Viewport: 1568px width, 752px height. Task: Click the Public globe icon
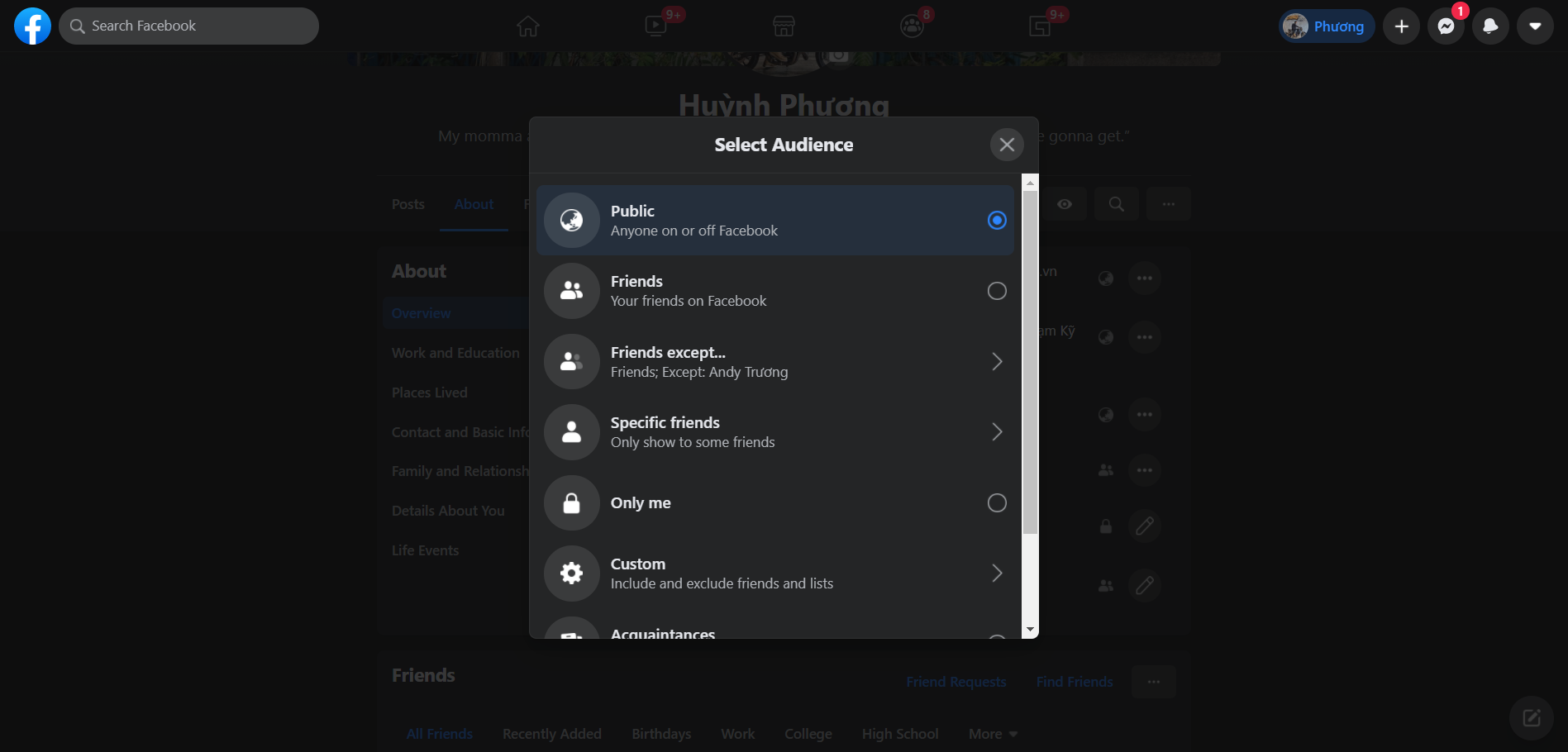571,221
